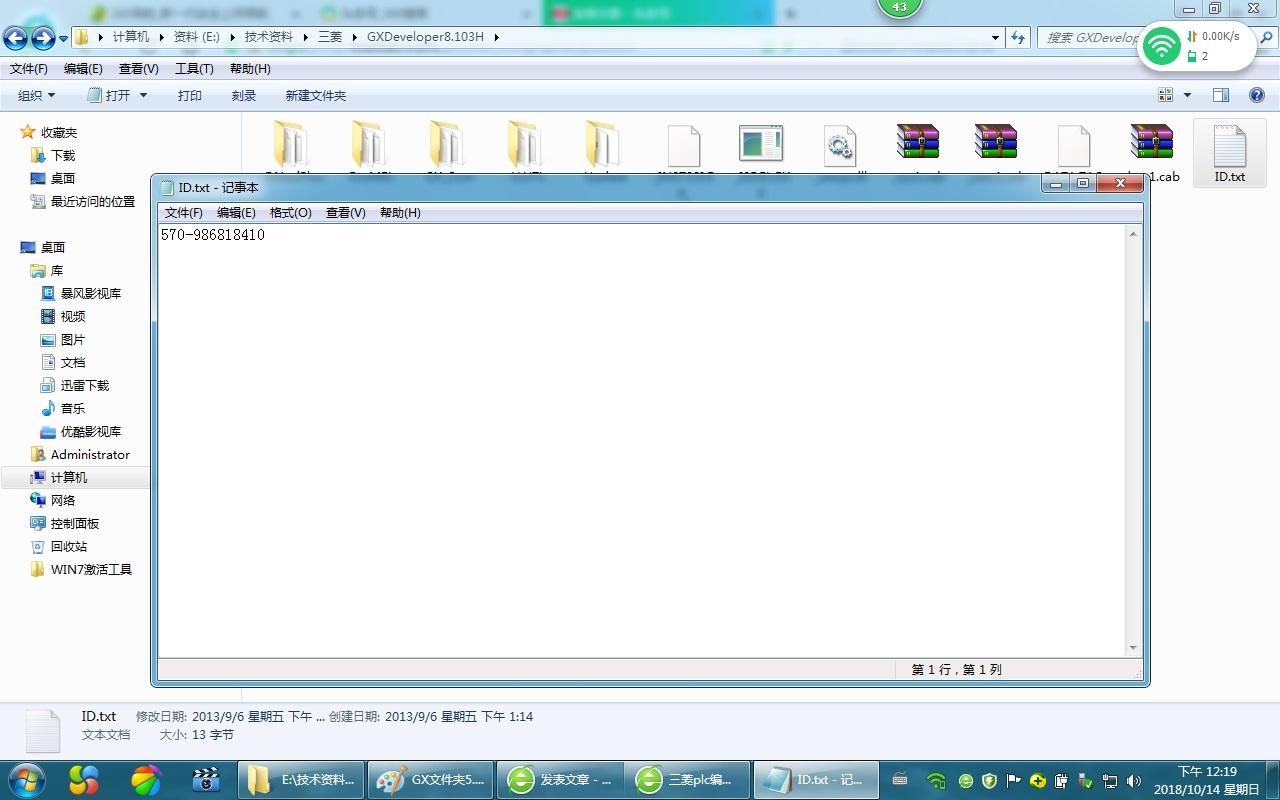
Task: Click the Windows Start orb
Action: pos(27,779)
